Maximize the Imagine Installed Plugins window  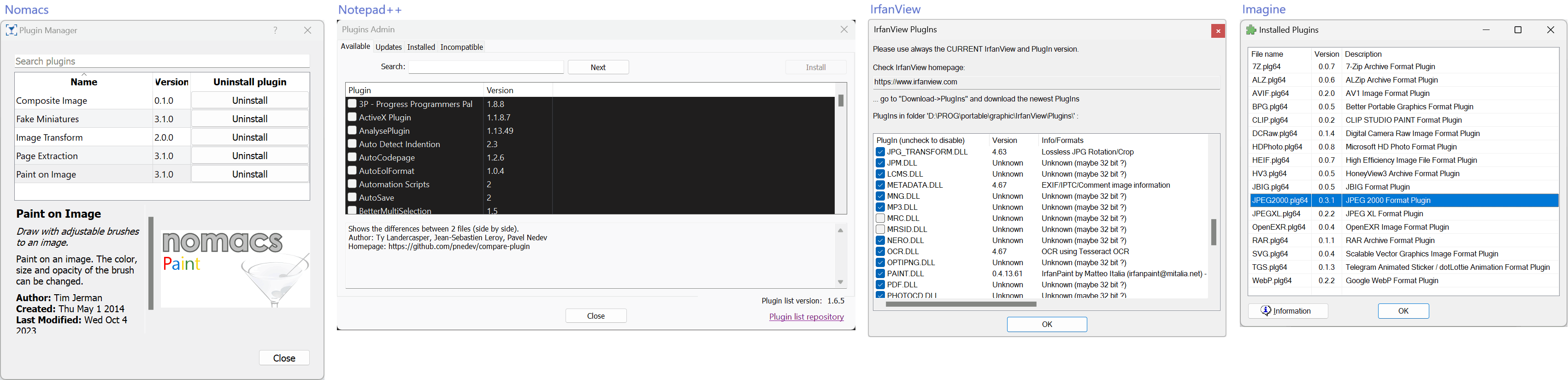[1517, 30]
